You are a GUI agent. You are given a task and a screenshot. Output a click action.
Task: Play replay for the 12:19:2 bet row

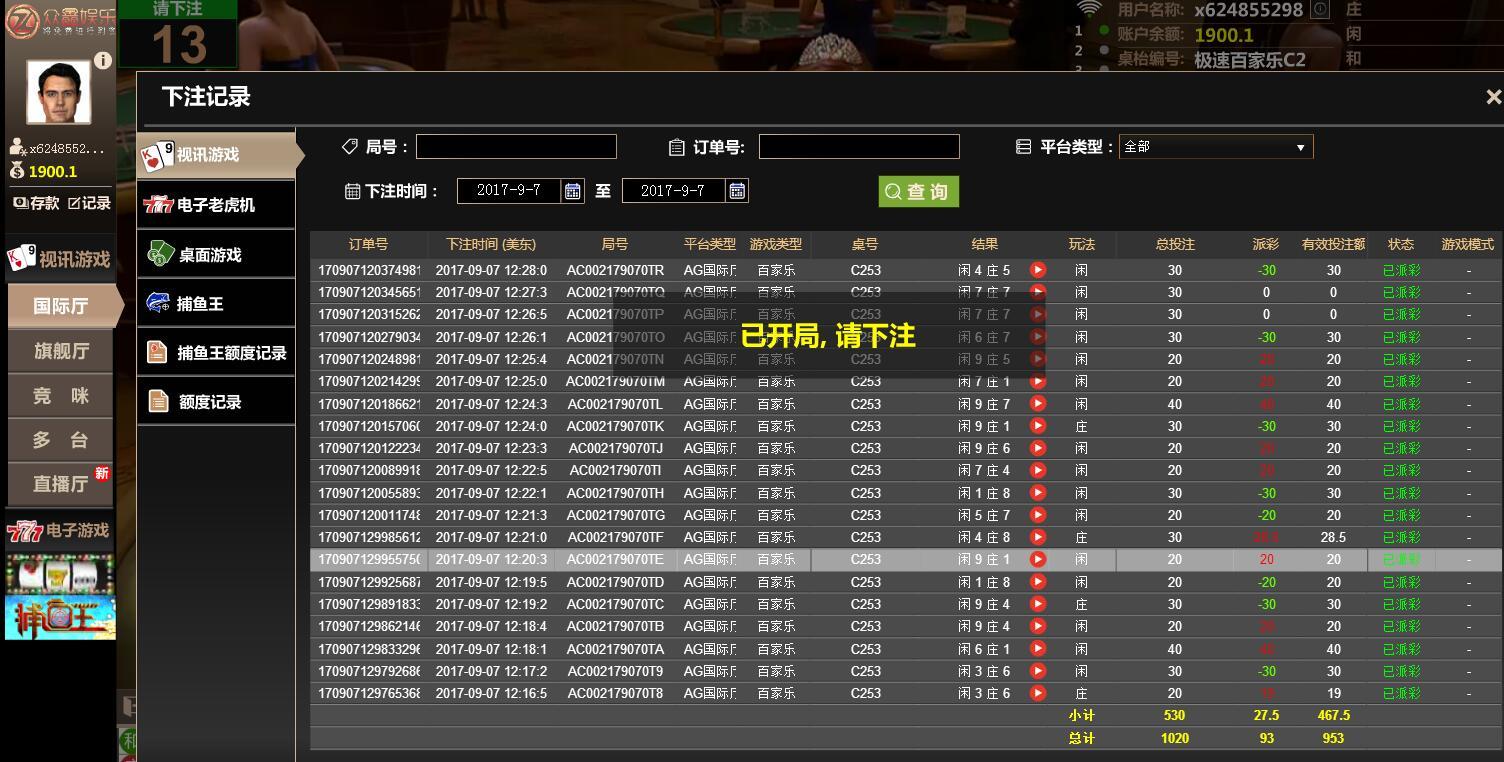point(1038,604)
